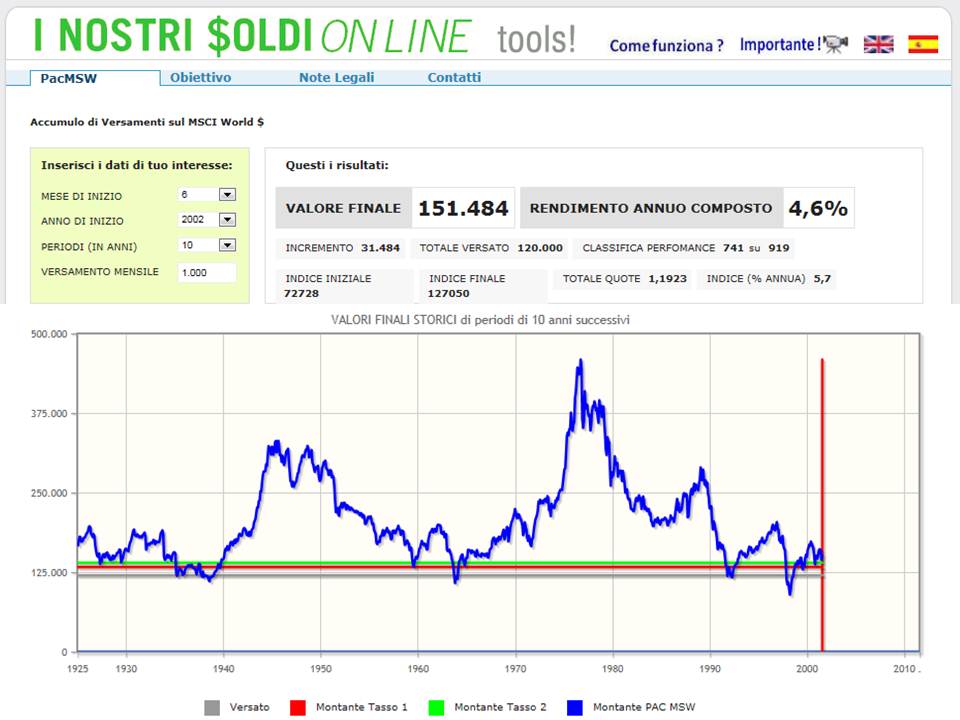Click the Versamento Mensile input field
Viewport: 960px width, 720px height.
206,272
